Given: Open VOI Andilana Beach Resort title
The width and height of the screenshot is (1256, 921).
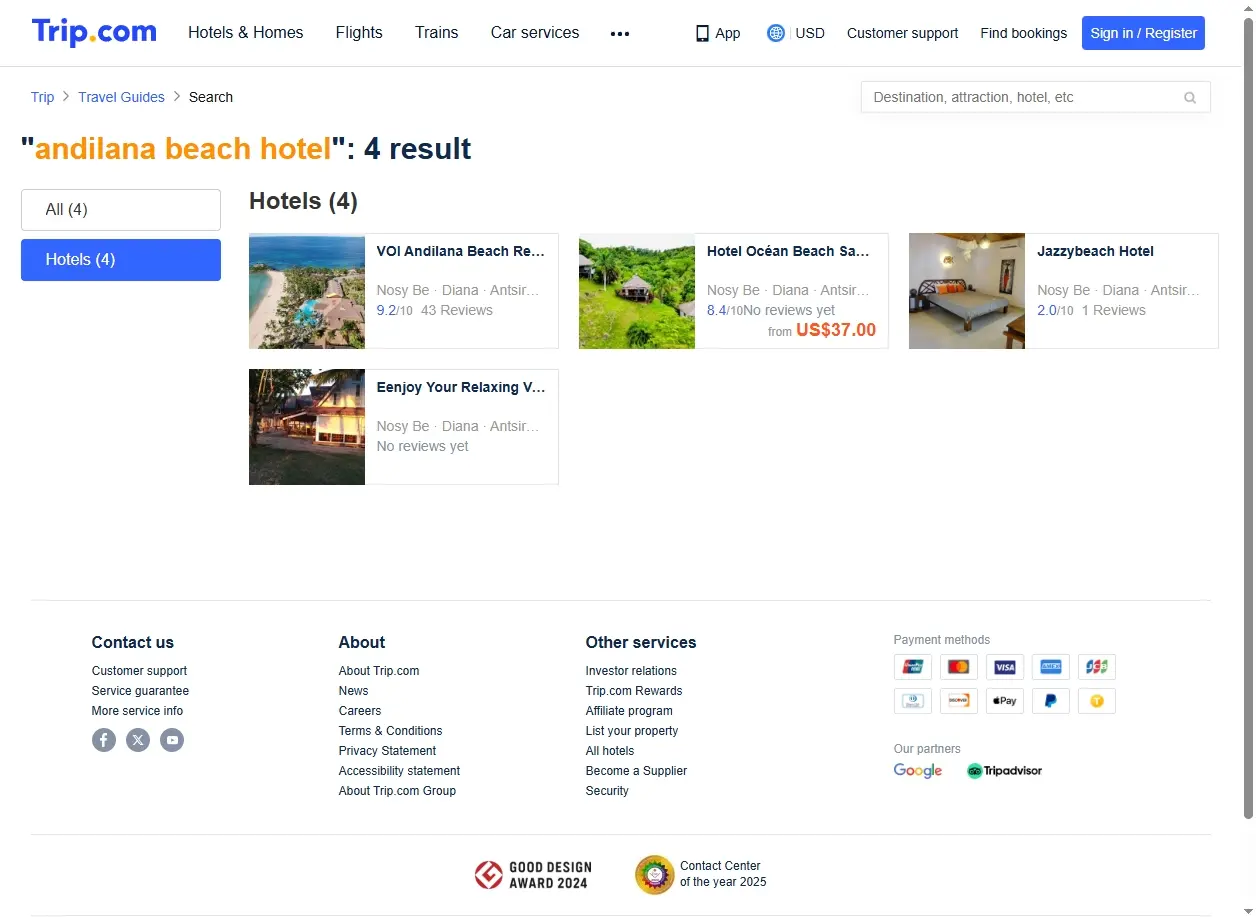Looking at the screenshot, I should pos(461,251).
